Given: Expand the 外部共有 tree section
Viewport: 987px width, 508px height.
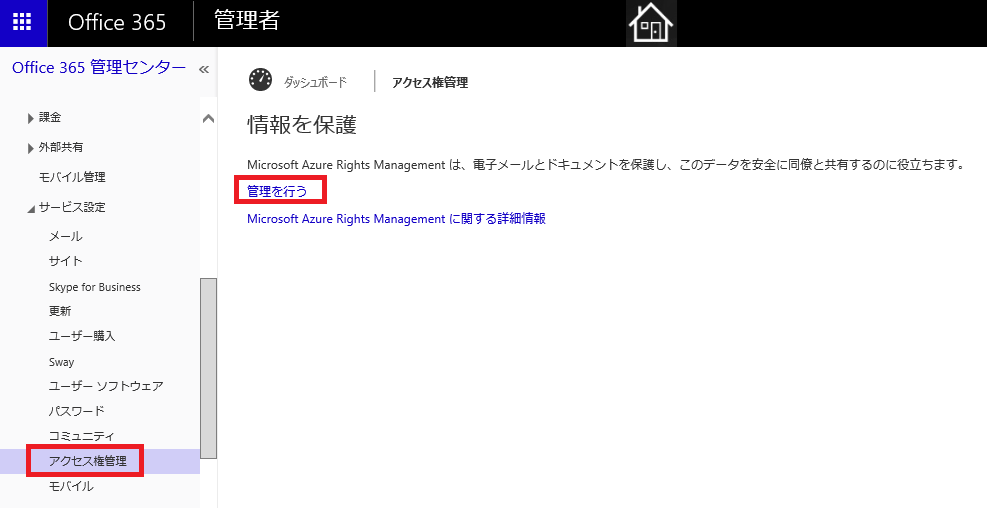Looking at the screenshot, I should pos(31,148).
